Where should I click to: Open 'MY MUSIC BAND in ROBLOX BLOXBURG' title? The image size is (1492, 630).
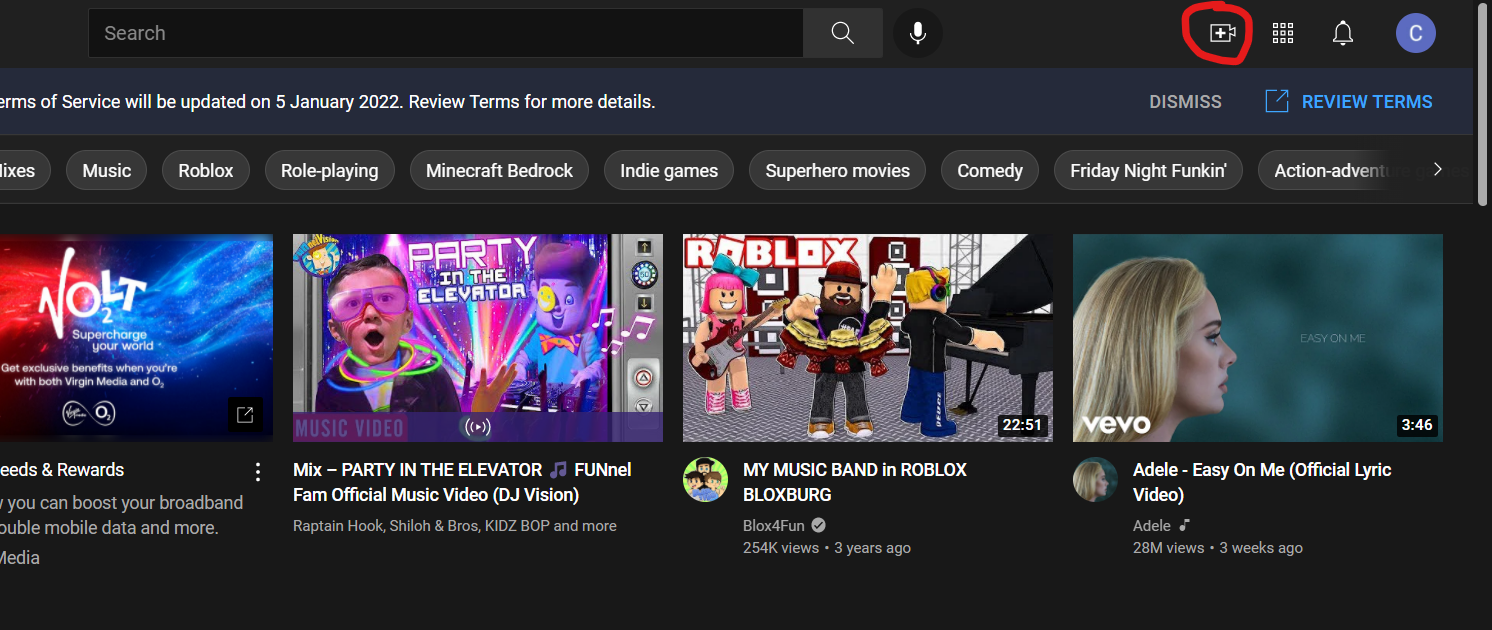click(855, 482)
